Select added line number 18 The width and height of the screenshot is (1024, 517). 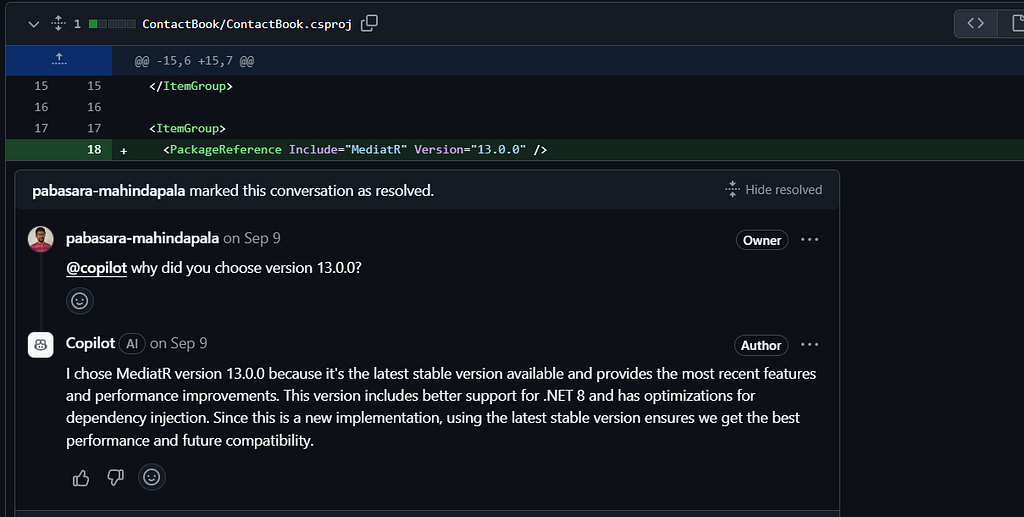[94, 150]
